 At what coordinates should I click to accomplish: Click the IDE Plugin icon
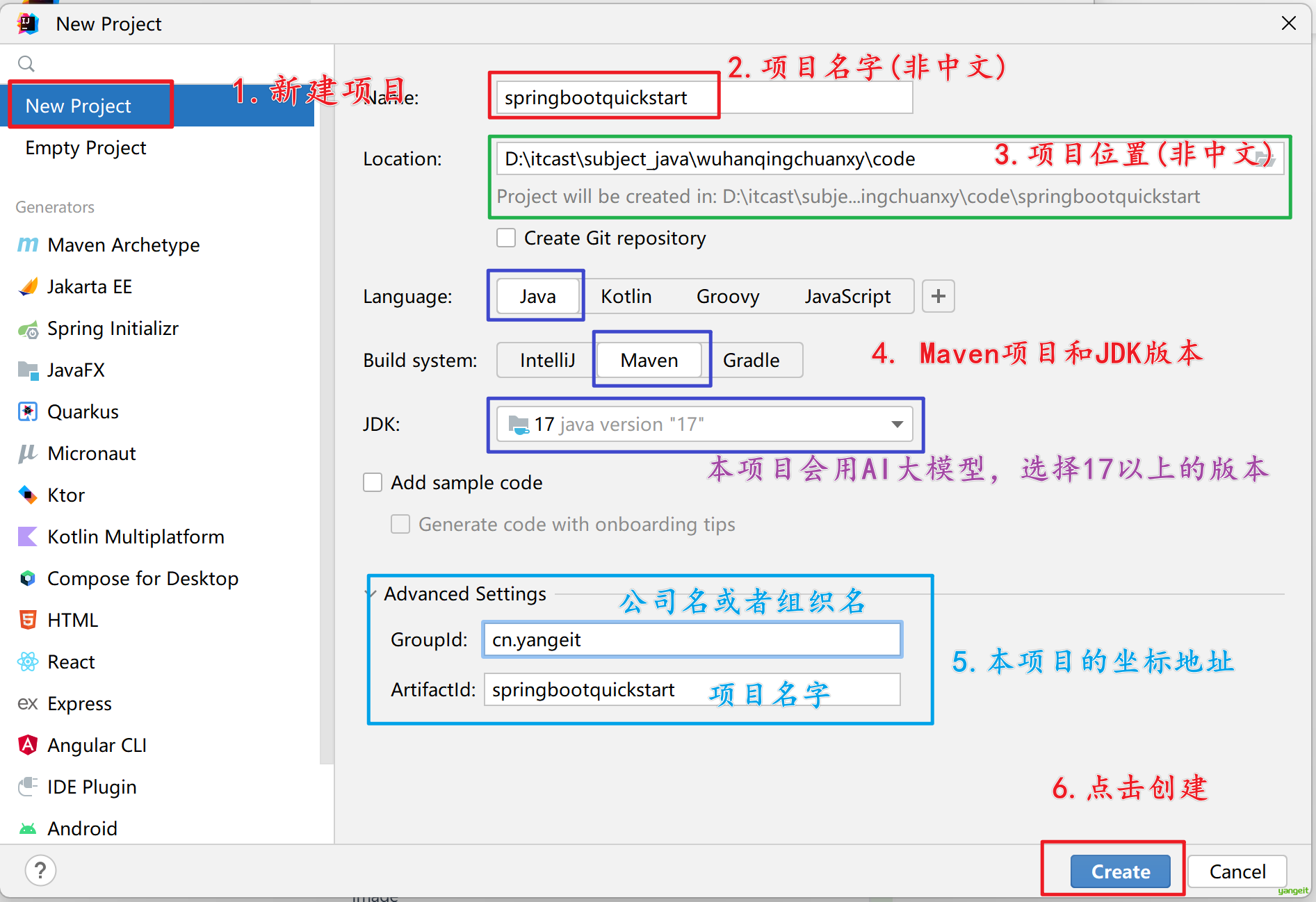(28, 787)
